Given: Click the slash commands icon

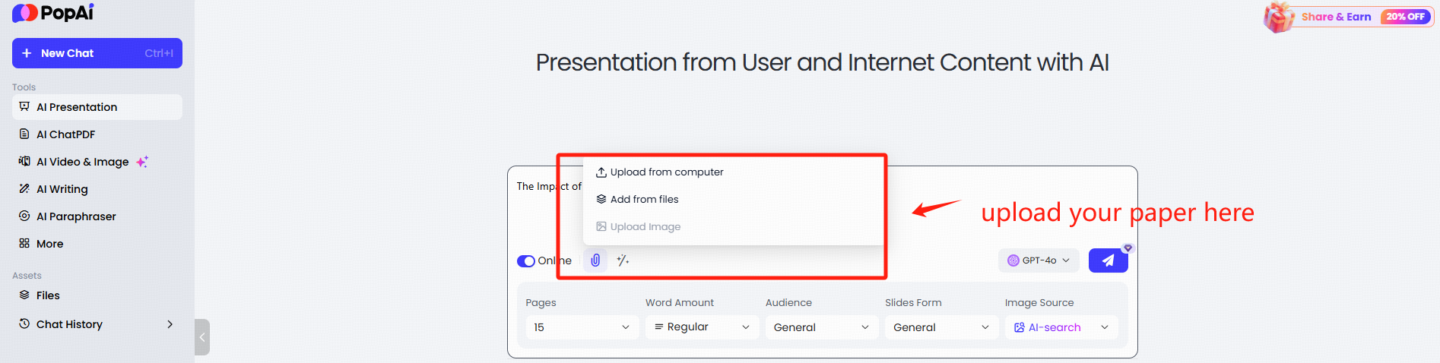Looking at the screenshot, I should pyautogui.click(x=622, y=261).
